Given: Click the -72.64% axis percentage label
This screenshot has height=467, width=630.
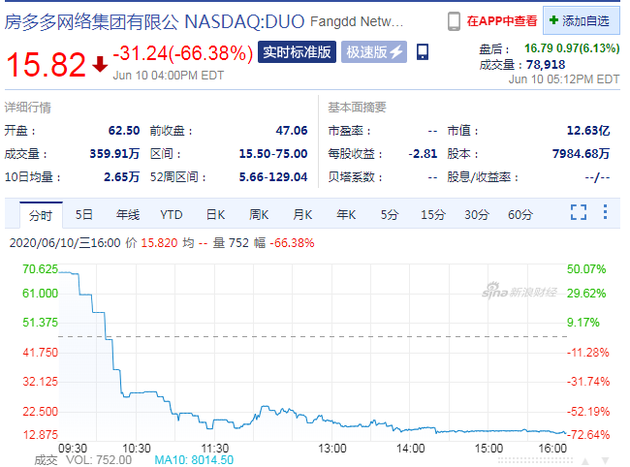Looking at the screenshot, I should (x=588, y=435).
